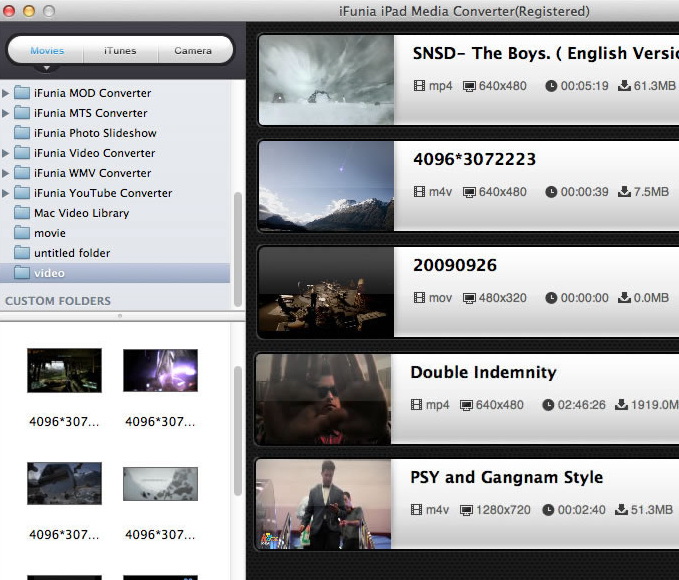The width and height of the screenshot is (679, 580).
Task: Expand the iFunia Video Converter folder
Action: tap(5, 153)
